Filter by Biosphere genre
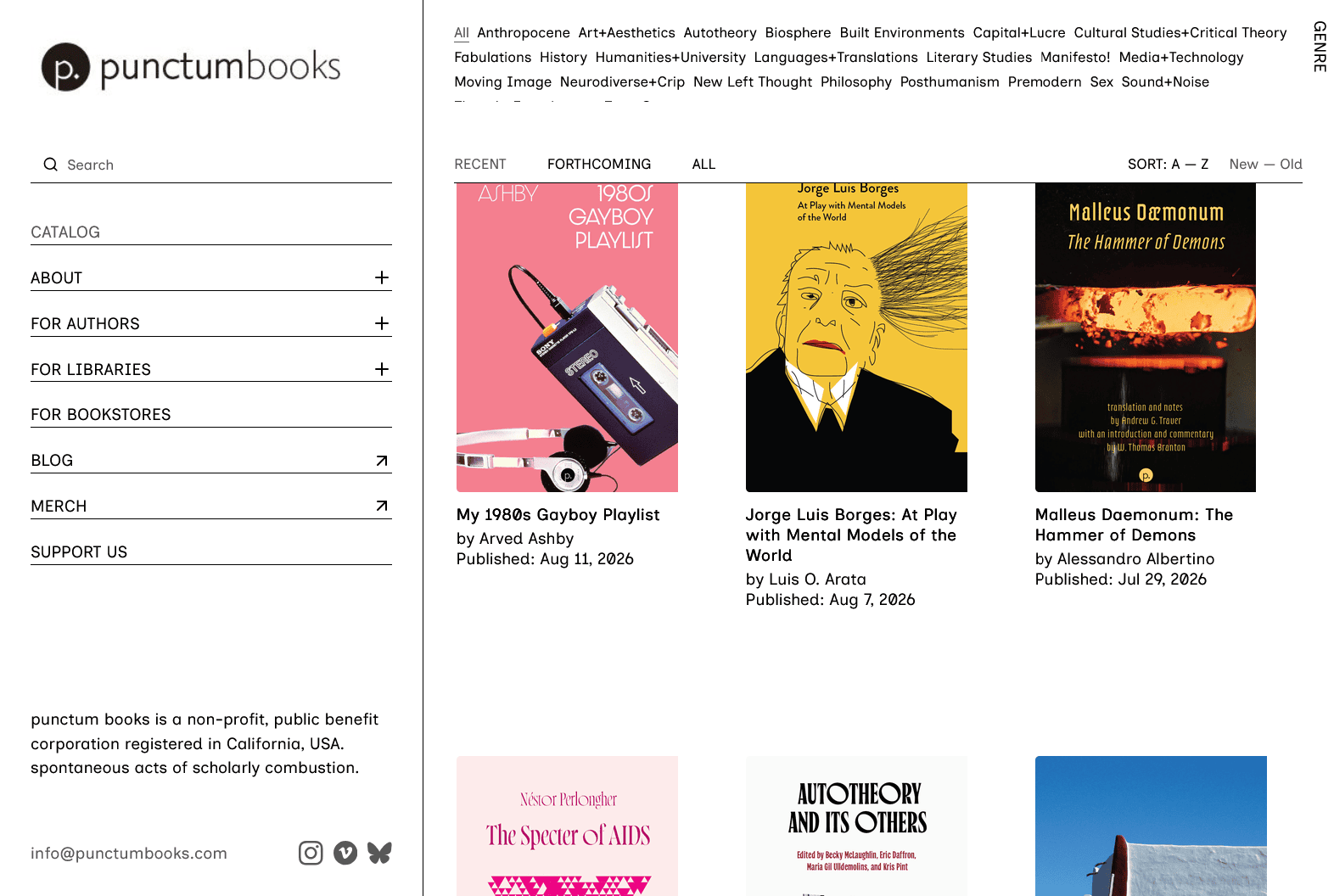The height and width of the screenshot is (896, 1334). click(x=799, y=33)
